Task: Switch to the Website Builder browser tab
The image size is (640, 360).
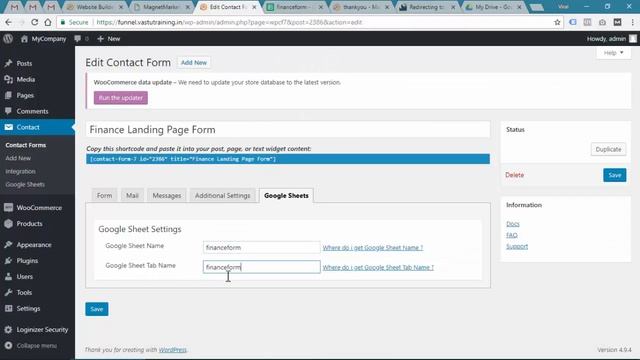Action: tap(95, 7)
